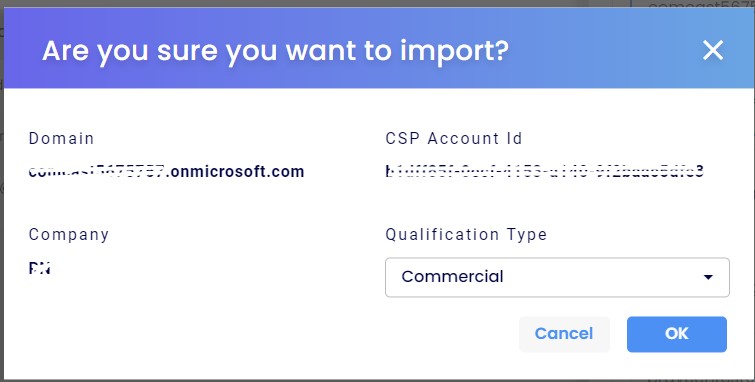Click the Domain field label
The height and width of the screenshot is (382, 755).
61,139
